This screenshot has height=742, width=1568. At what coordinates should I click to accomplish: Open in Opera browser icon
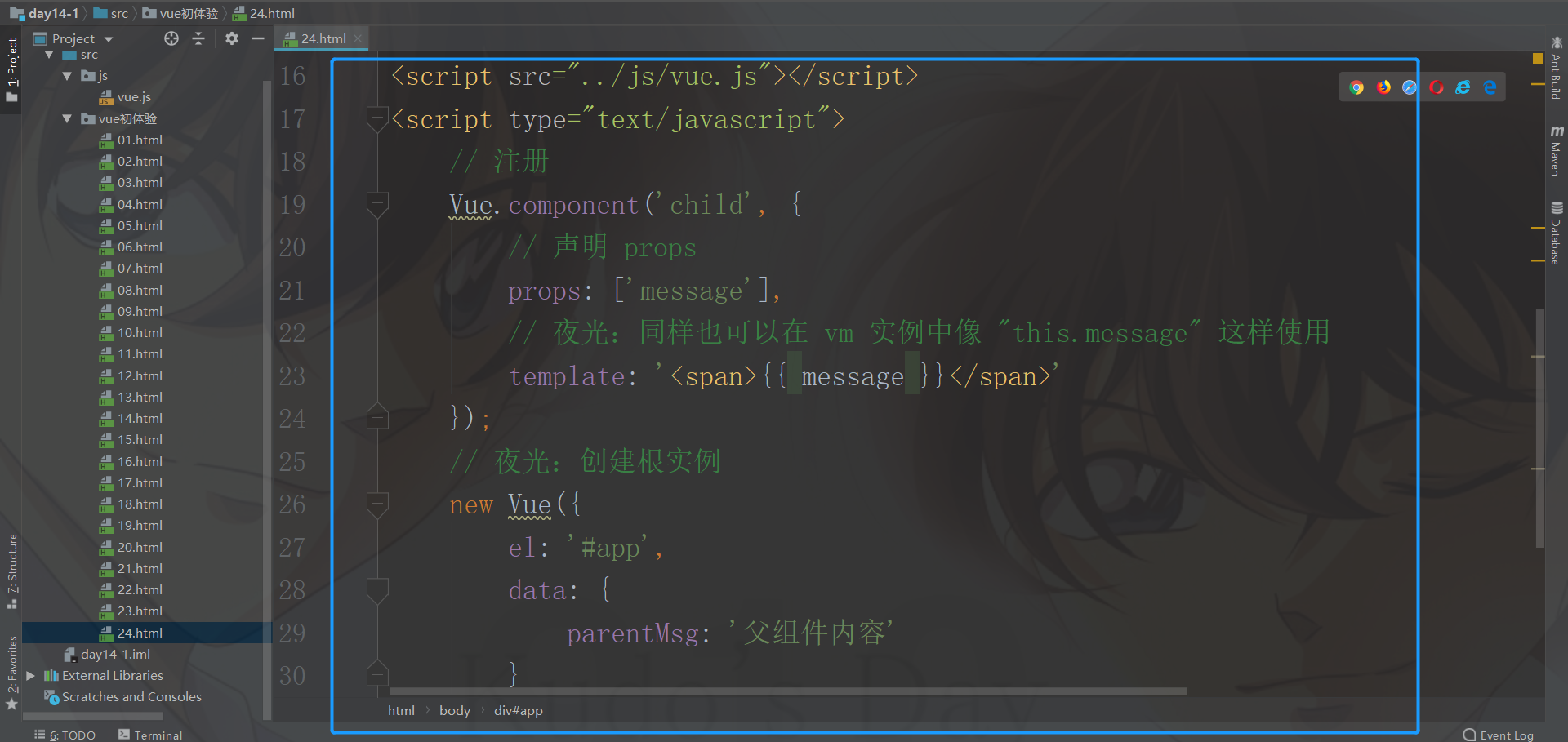(x=1437, y=87)
